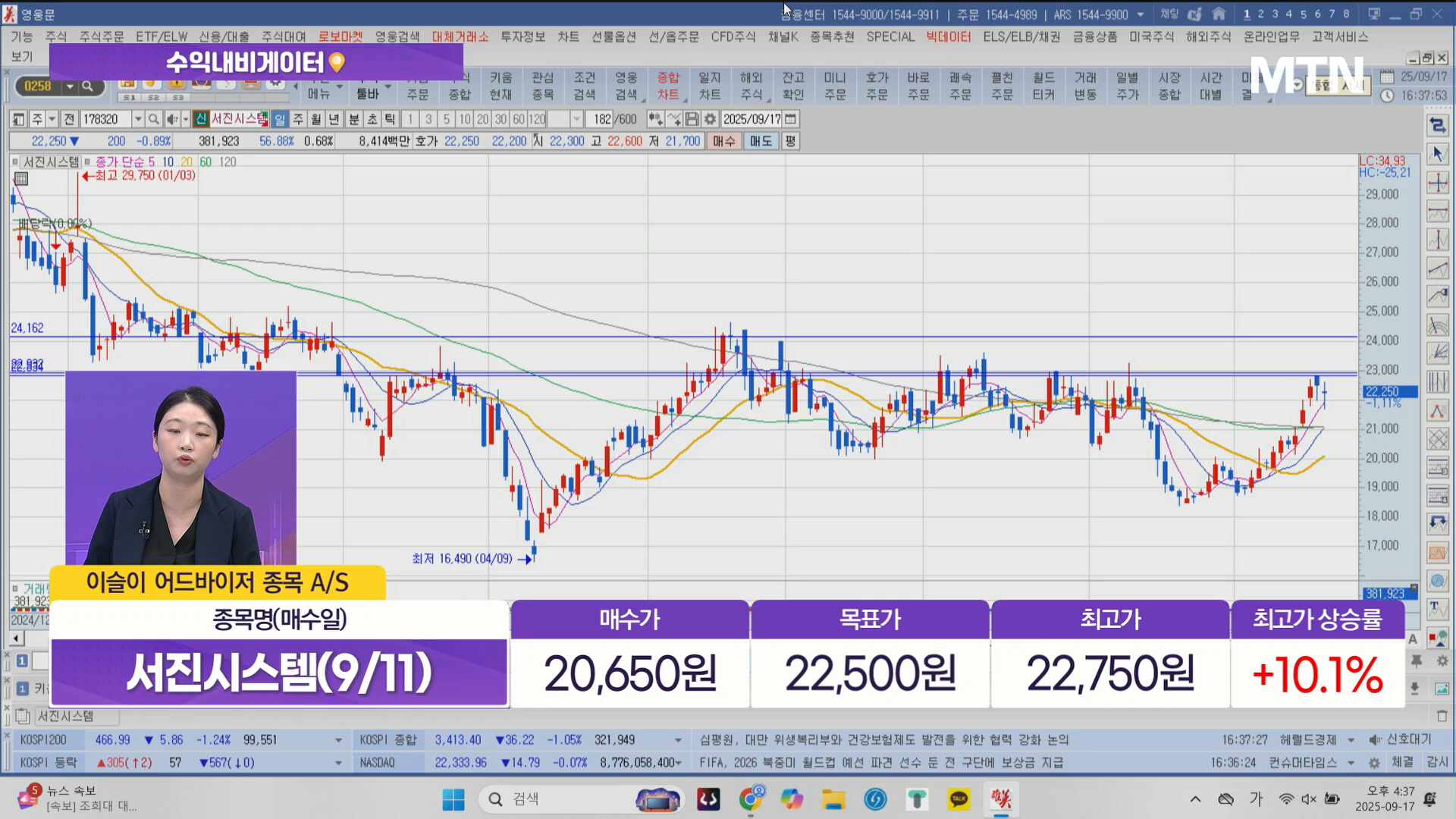
Task: Open the 주식주문 menu
Action: point(101,36)
